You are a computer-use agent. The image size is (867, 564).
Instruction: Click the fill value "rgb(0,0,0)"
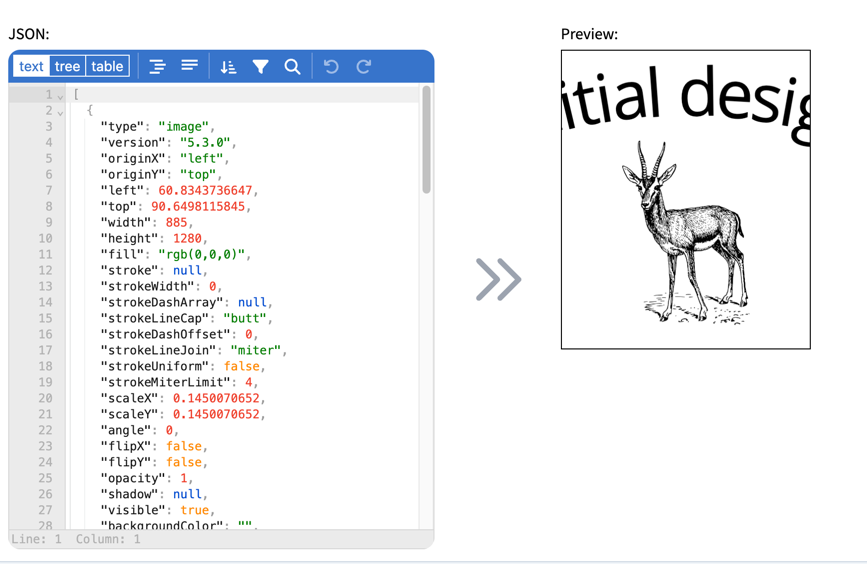coord(202,255)
